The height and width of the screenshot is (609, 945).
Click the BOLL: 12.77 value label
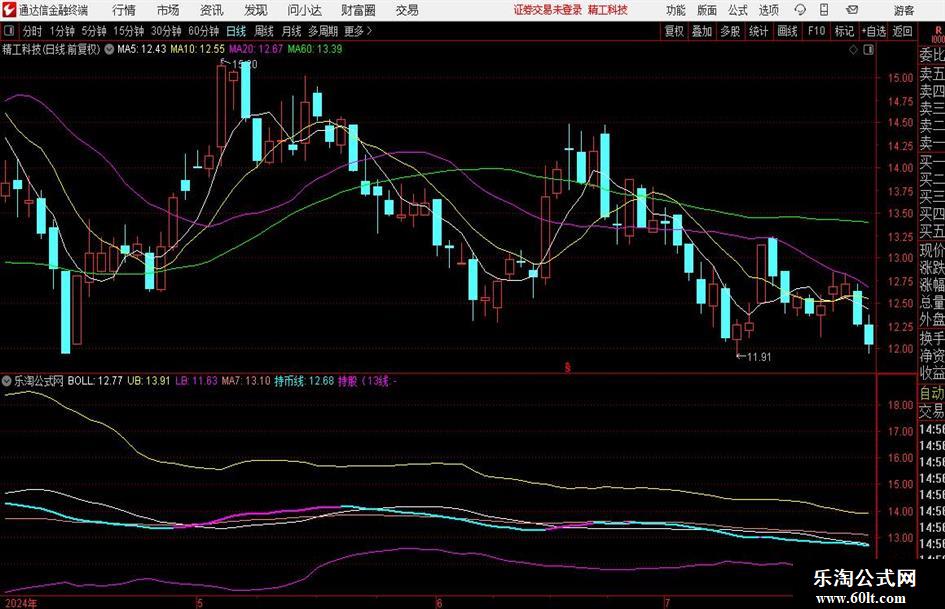click(x=95, y=381)
